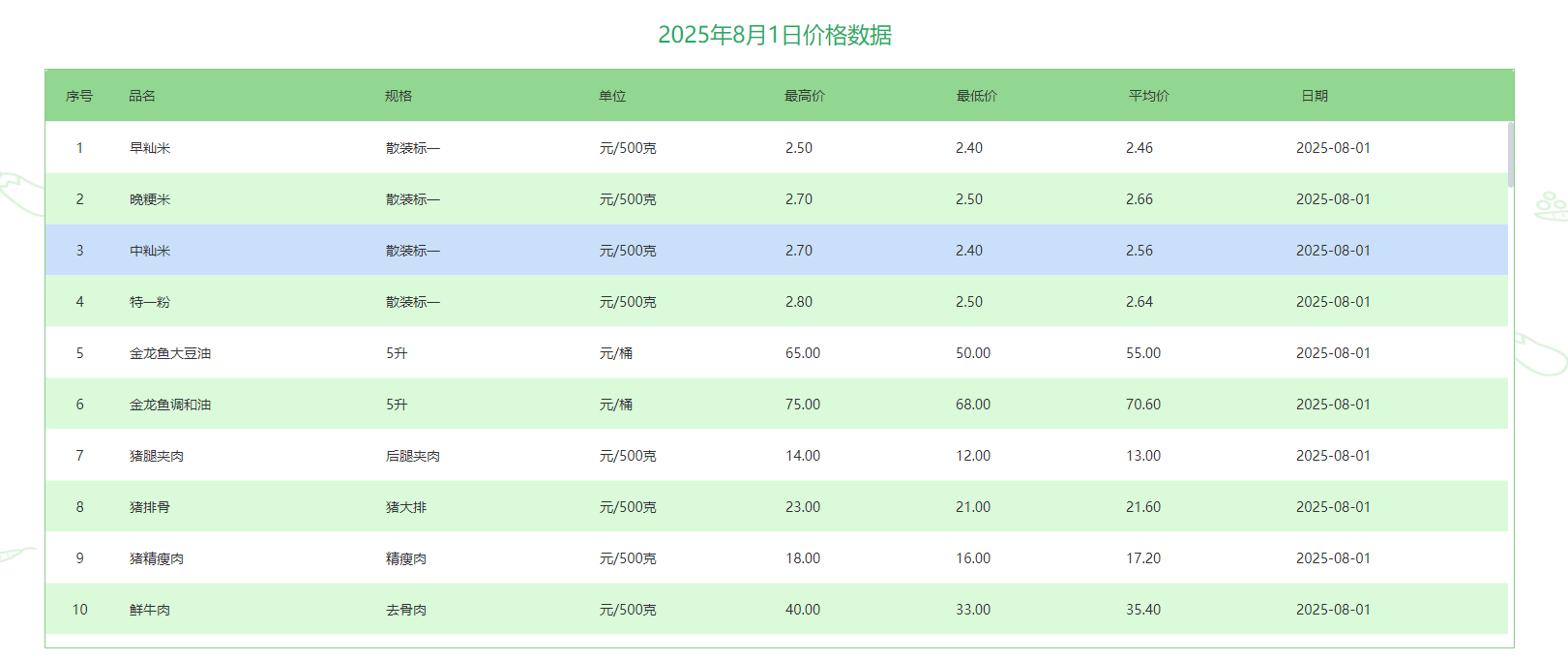Click highest price 2.80 for 特一粉
This screenshot has height=661, width=1568.
(799, 302)
